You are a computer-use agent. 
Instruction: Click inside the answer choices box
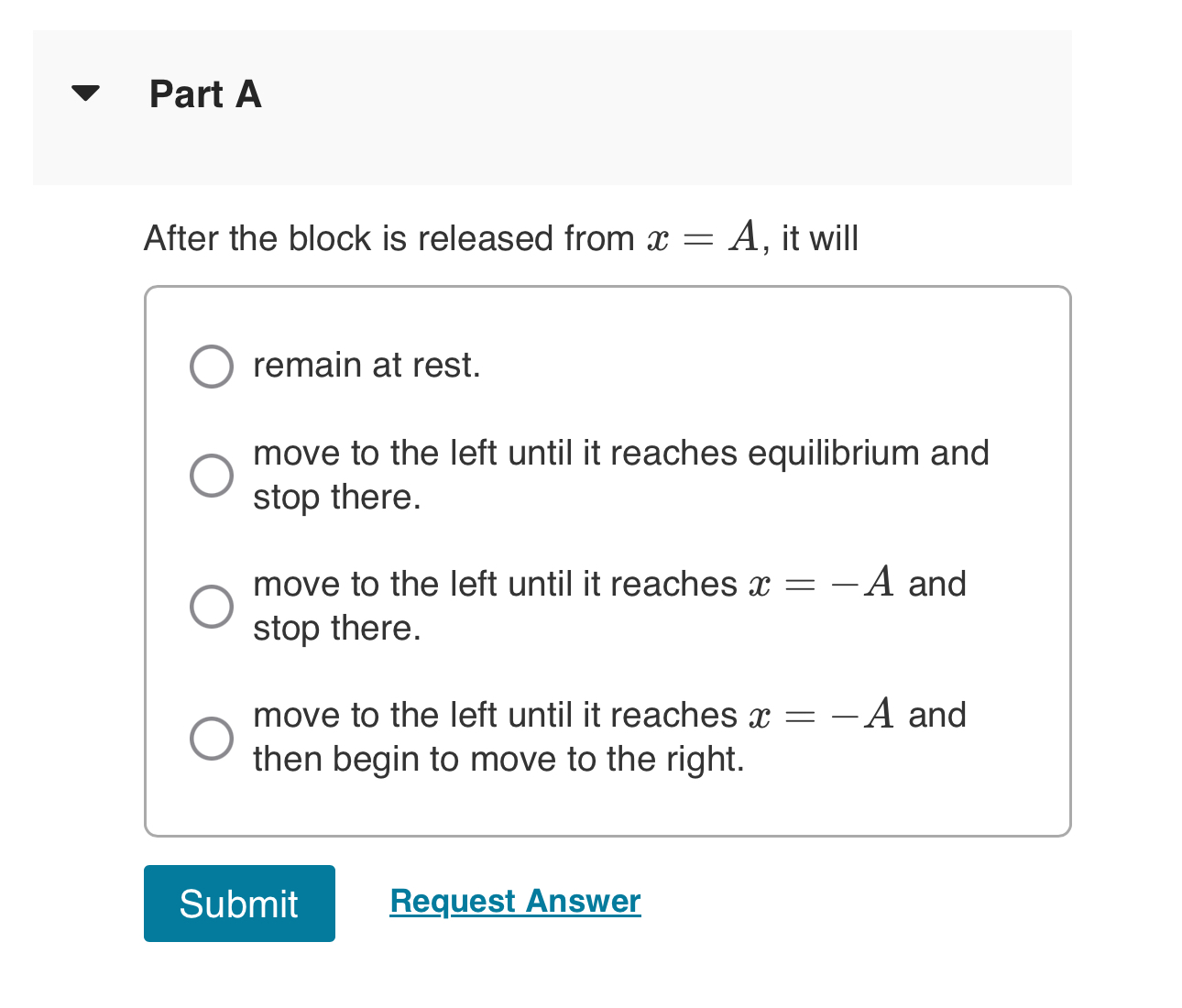click(x=607, y=559)
